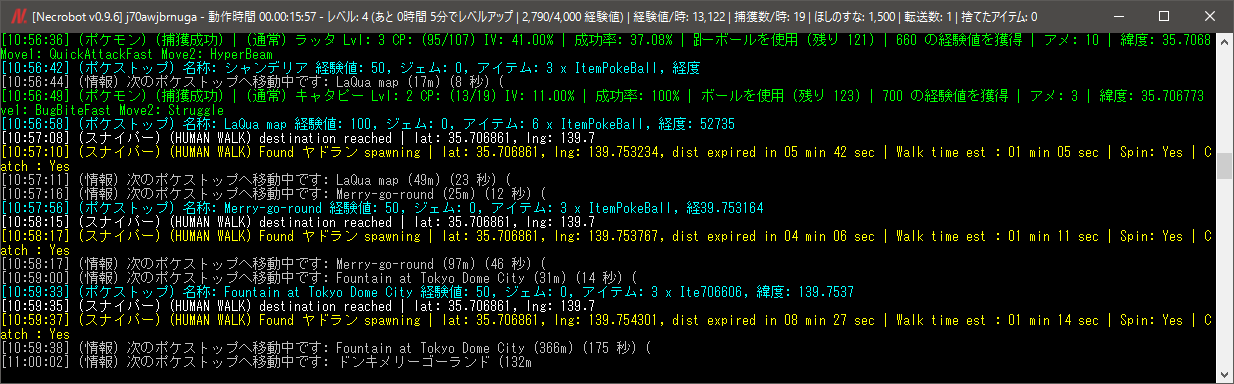Click the scrollbar track below the thumb
The height and width of the screenshot is (384, 1234).
tap(1224, 270)
